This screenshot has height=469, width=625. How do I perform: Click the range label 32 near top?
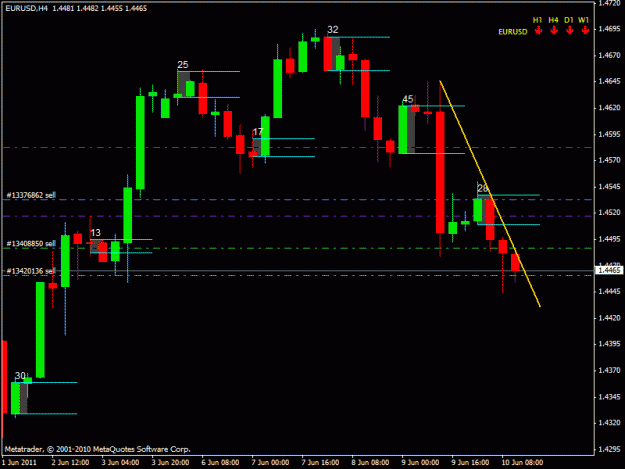333,29
